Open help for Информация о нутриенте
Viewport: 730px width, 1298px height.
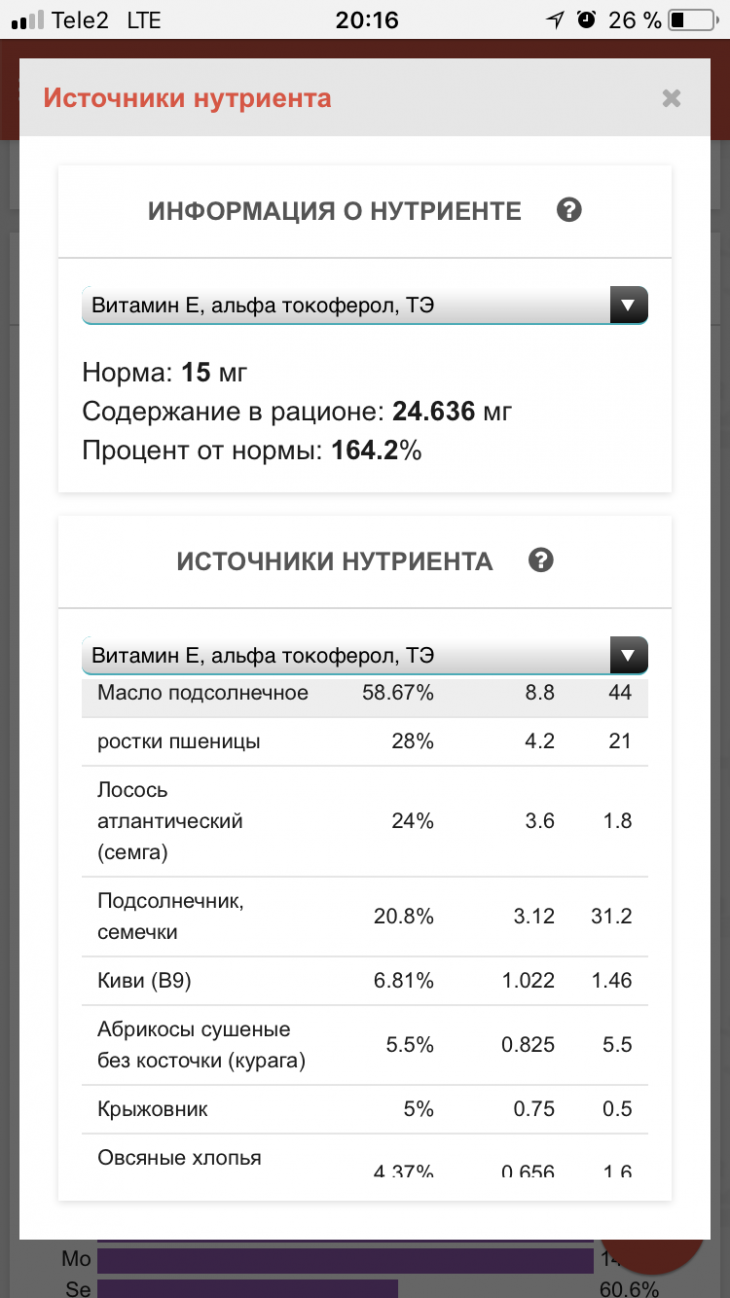569,210
